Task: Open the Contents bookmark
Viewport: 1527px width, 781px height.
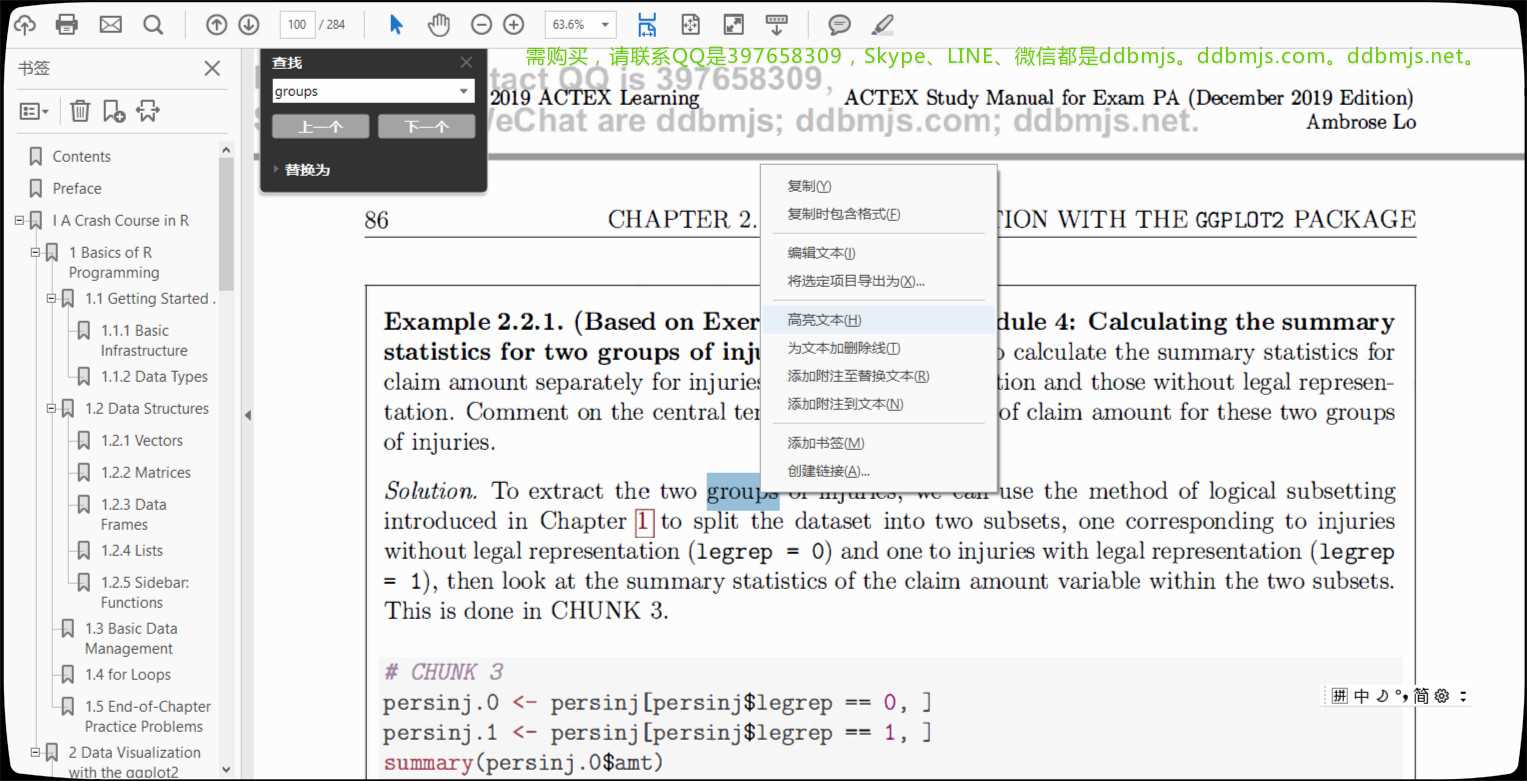Action: point(81,156)
